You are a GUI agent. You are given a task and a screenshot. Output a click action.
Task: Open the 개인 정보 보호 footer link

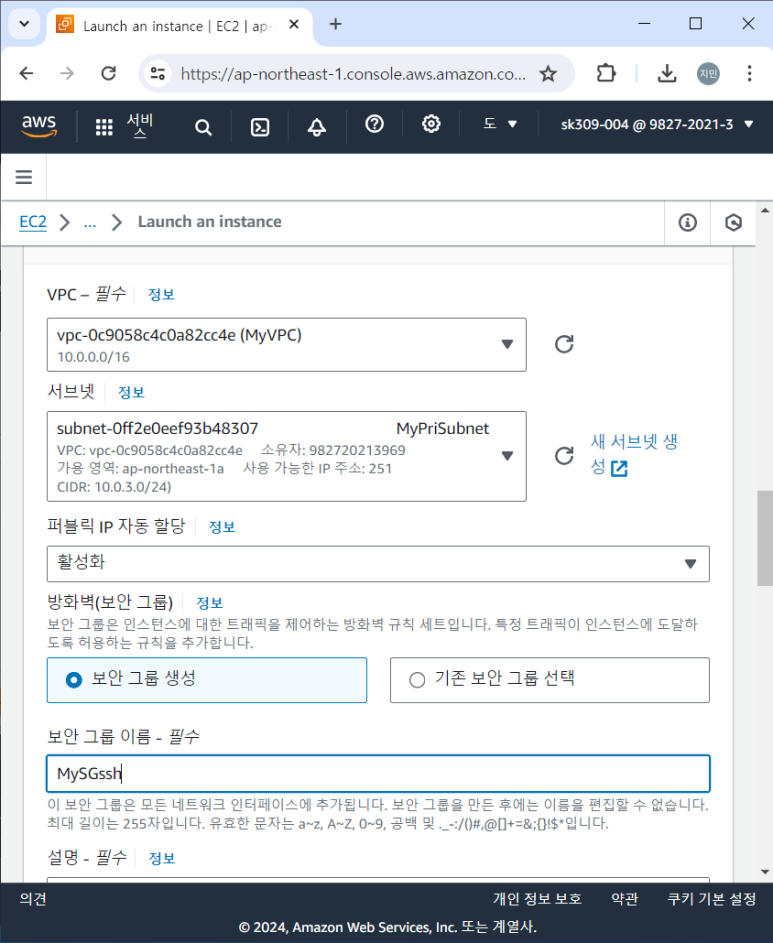click(x=537, y=899)
